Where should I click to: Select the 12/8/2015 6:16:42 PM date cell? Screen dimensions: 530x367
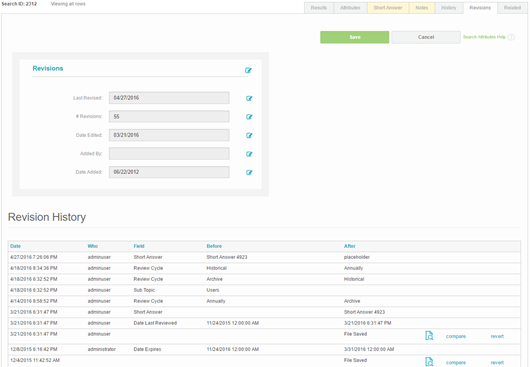pos(34,349)
